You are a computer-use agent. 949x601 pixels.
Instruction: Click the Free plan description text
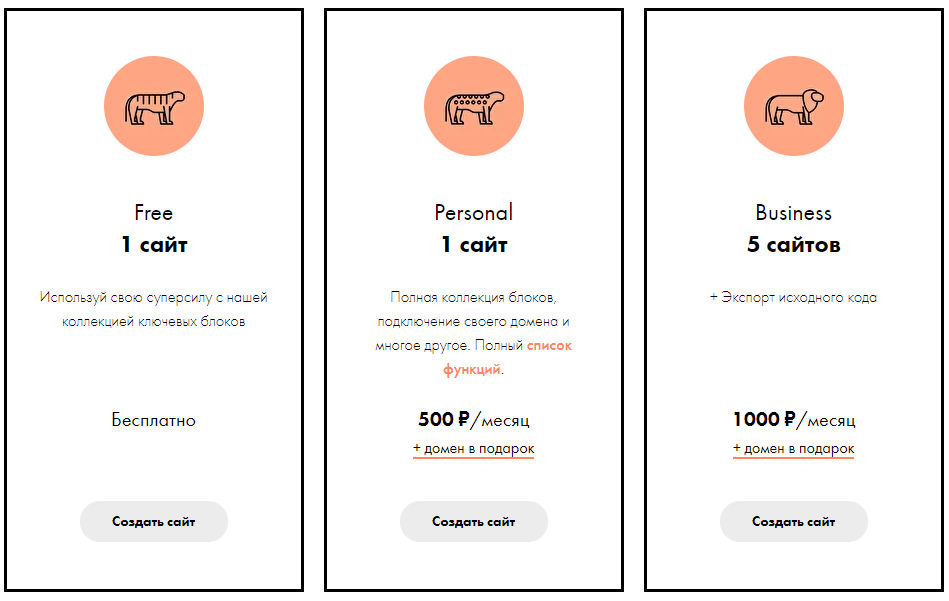[x=154, y=309]
